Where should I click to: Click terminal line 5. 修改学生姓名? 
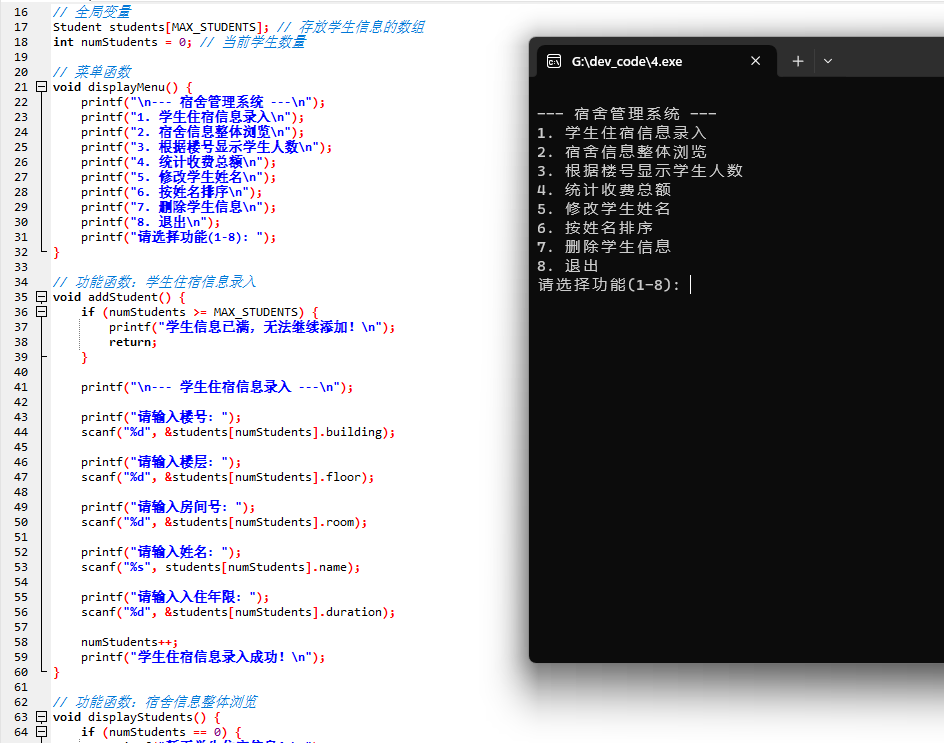604,209
